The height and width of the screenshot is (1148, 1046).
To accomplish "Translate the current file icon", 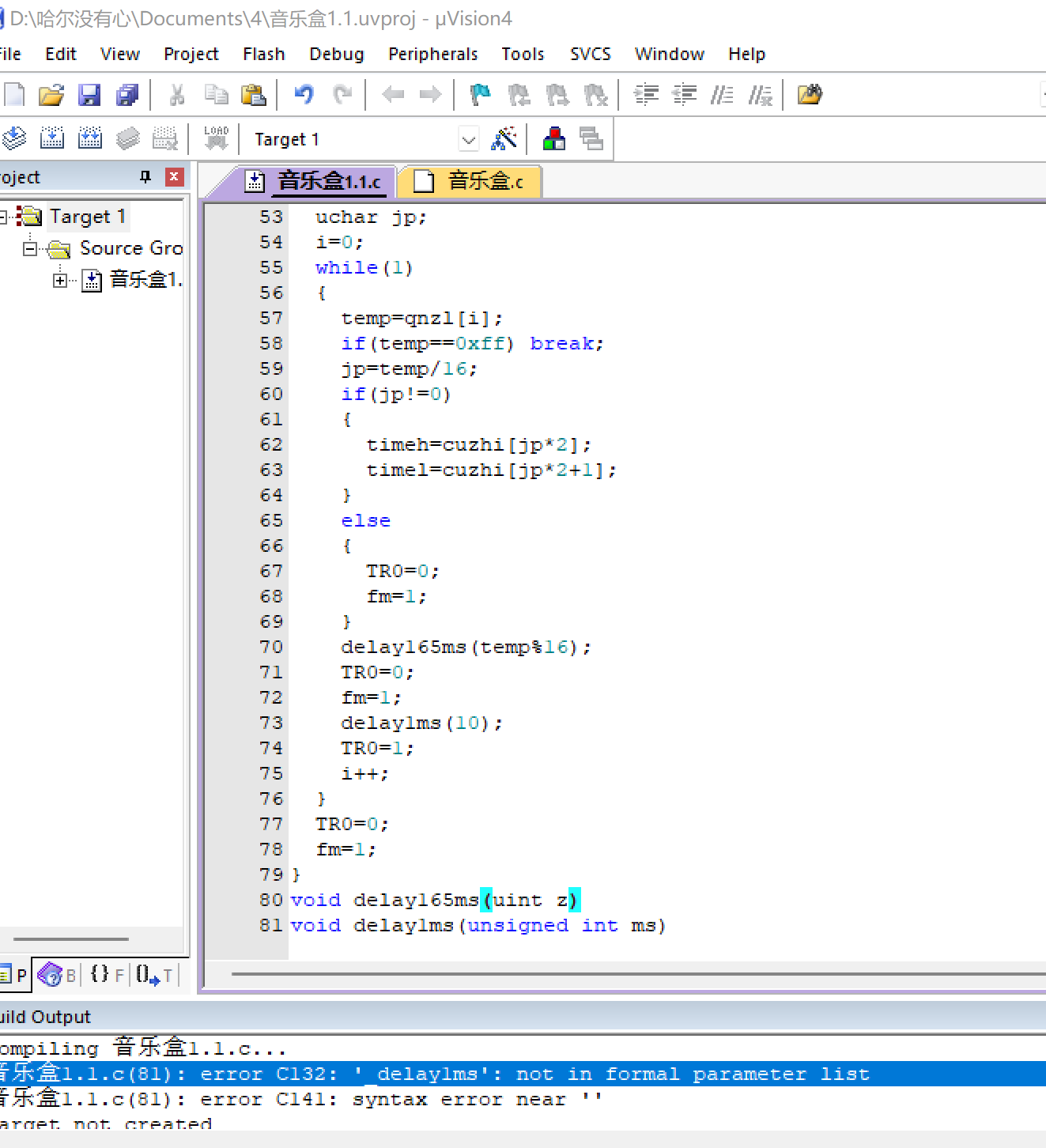I will [x=13, y=138].
